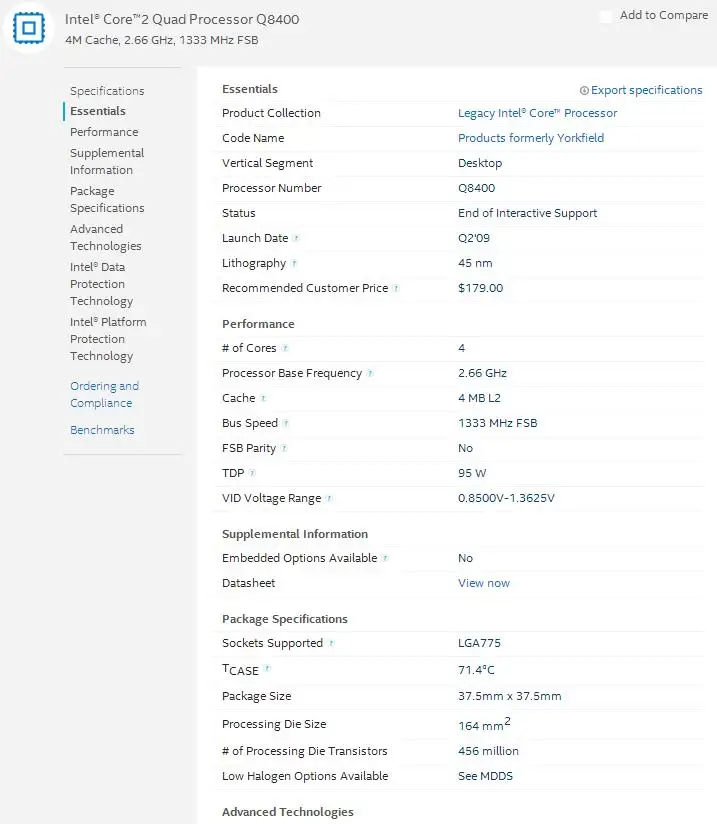717x824 pixels.
Task: Click help icon next to Processor Base Frequency
Action: click(370, 373)
